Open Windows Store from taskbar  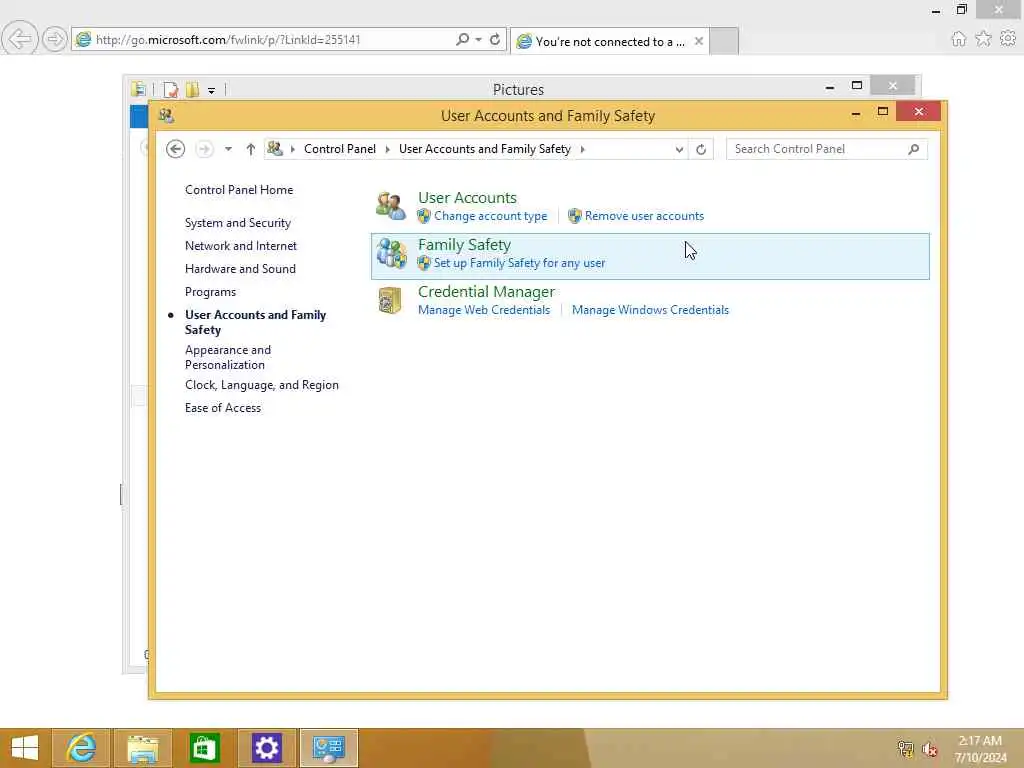(x=204, y=748)
